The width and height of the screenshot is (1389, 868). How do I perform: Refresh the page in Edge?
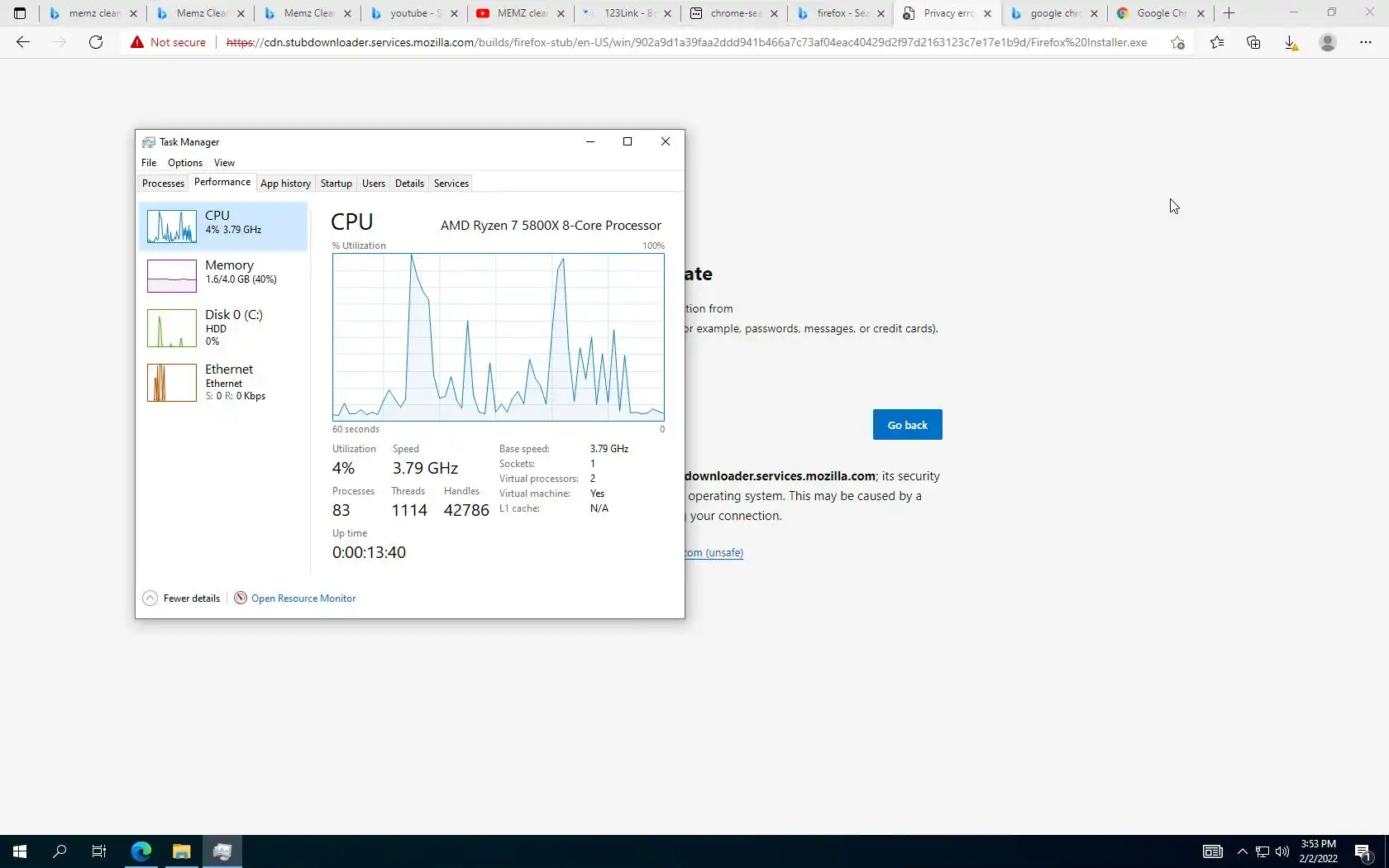coord(96,42)
